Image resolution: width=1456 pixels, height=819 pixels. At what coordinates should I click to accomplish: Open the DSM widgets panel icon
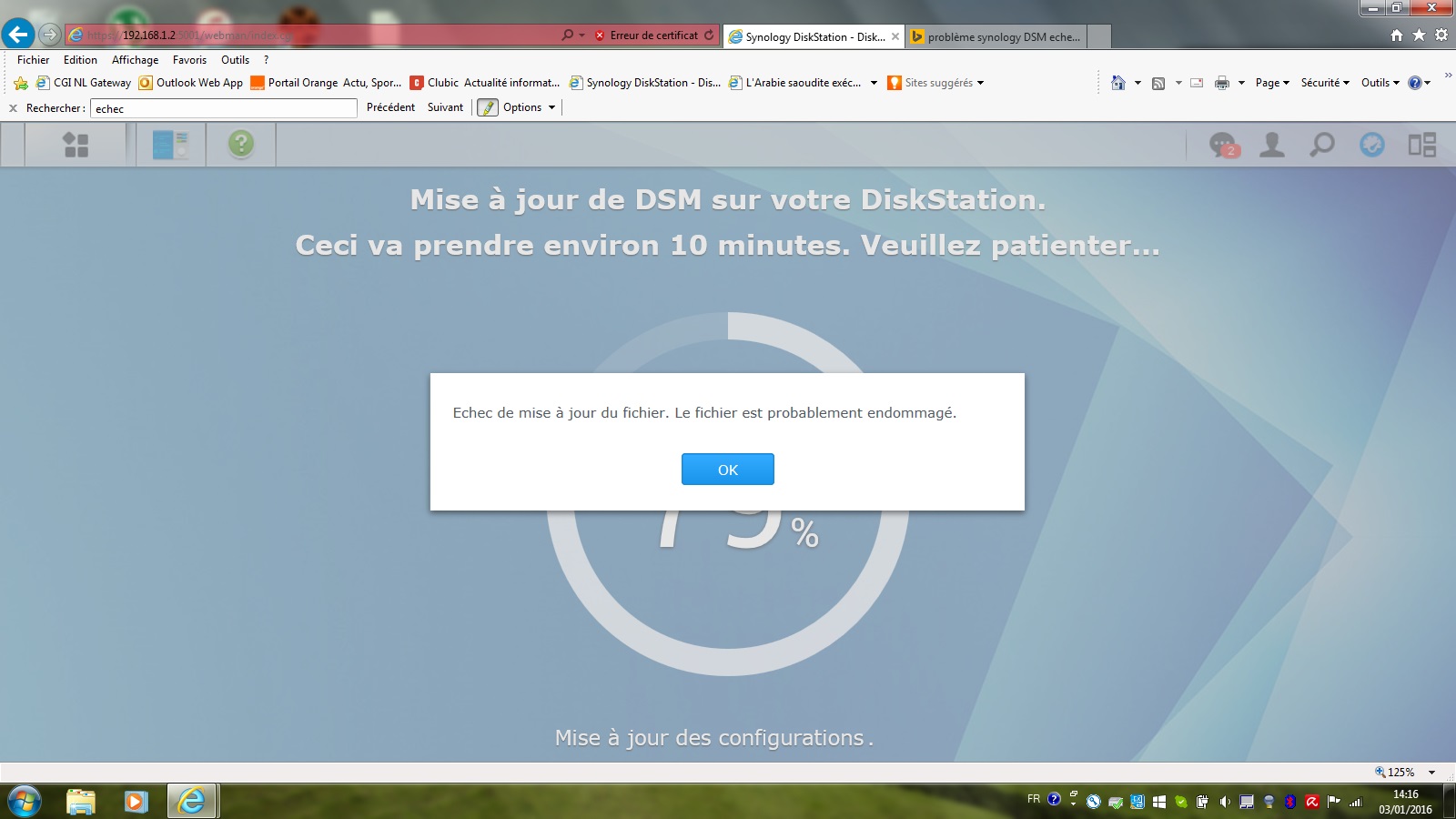click(1421, 145)
